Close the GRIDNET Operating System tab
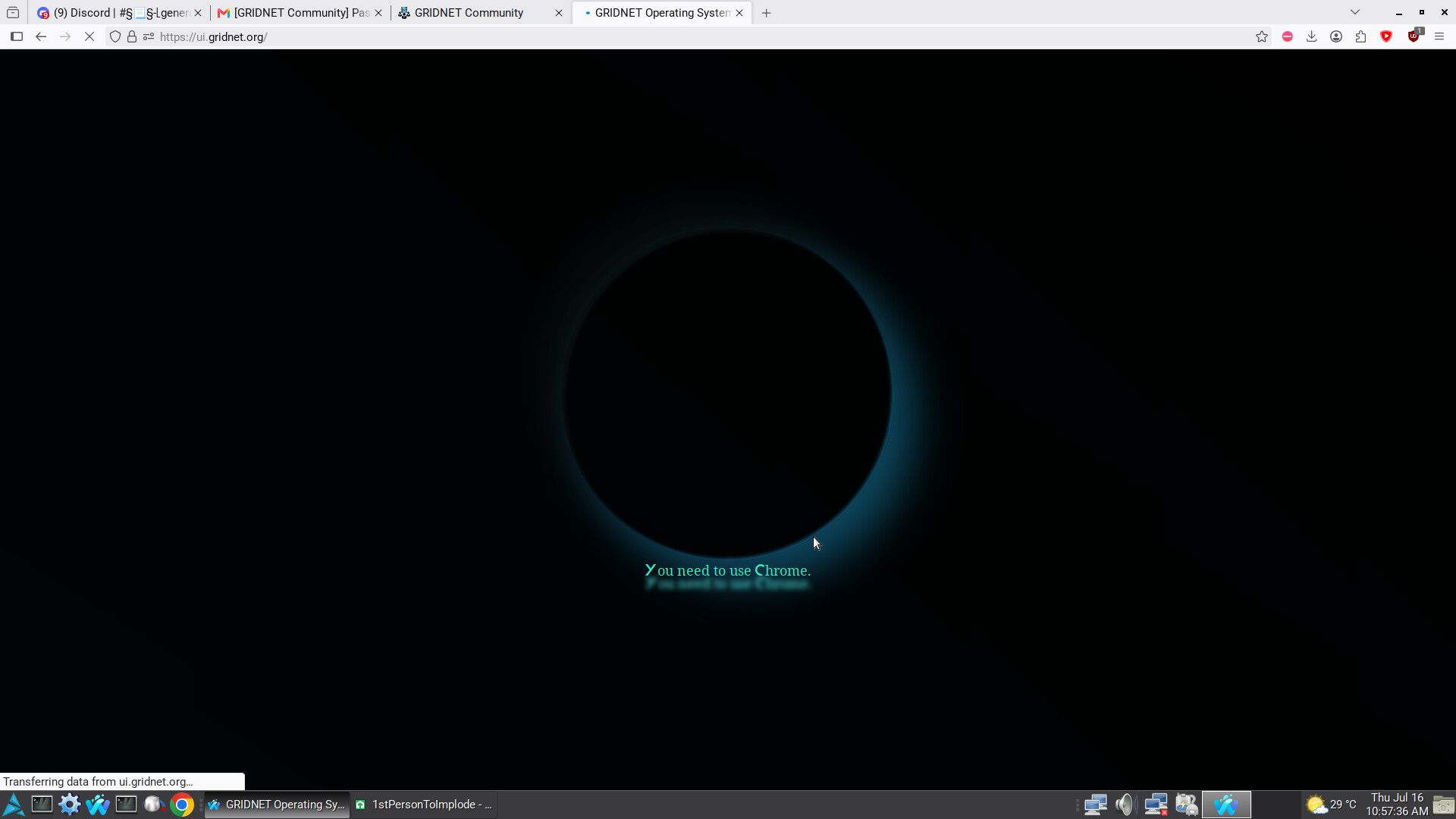 point(739,13)
